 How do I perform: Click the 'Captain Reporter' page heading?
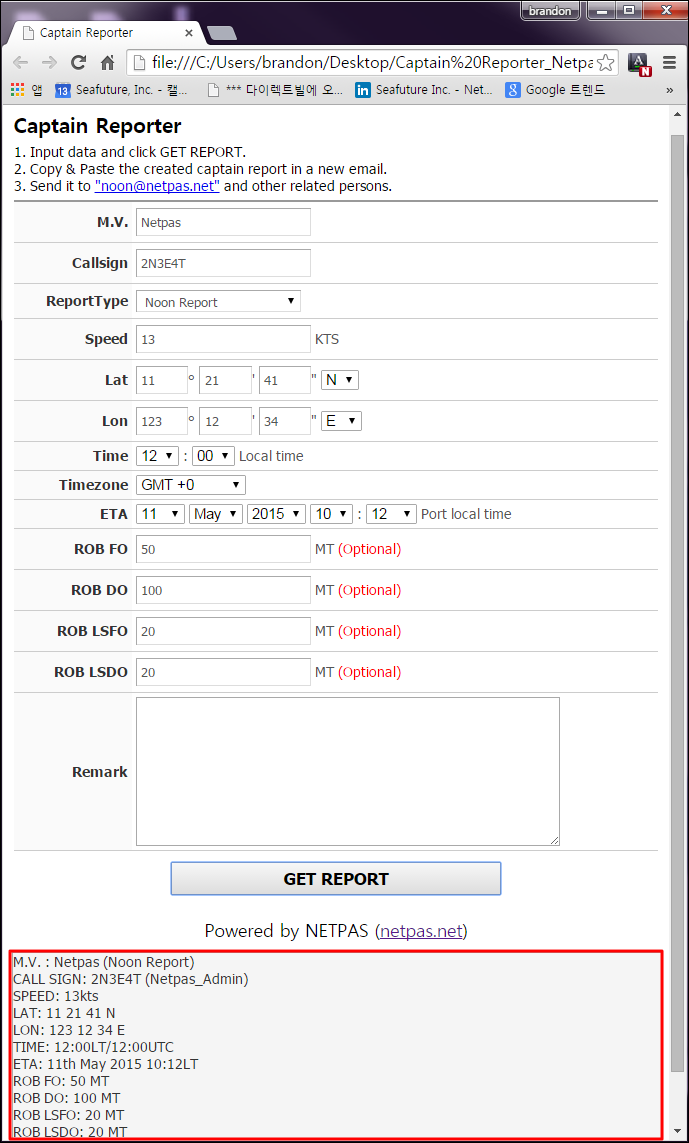pos(98,126)
